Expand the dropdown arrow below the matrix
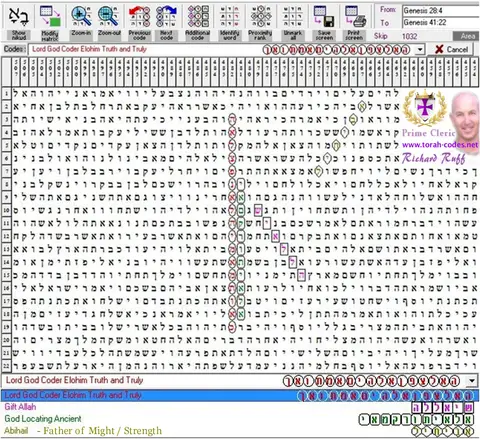480x439 pixels. coord(472,381)
